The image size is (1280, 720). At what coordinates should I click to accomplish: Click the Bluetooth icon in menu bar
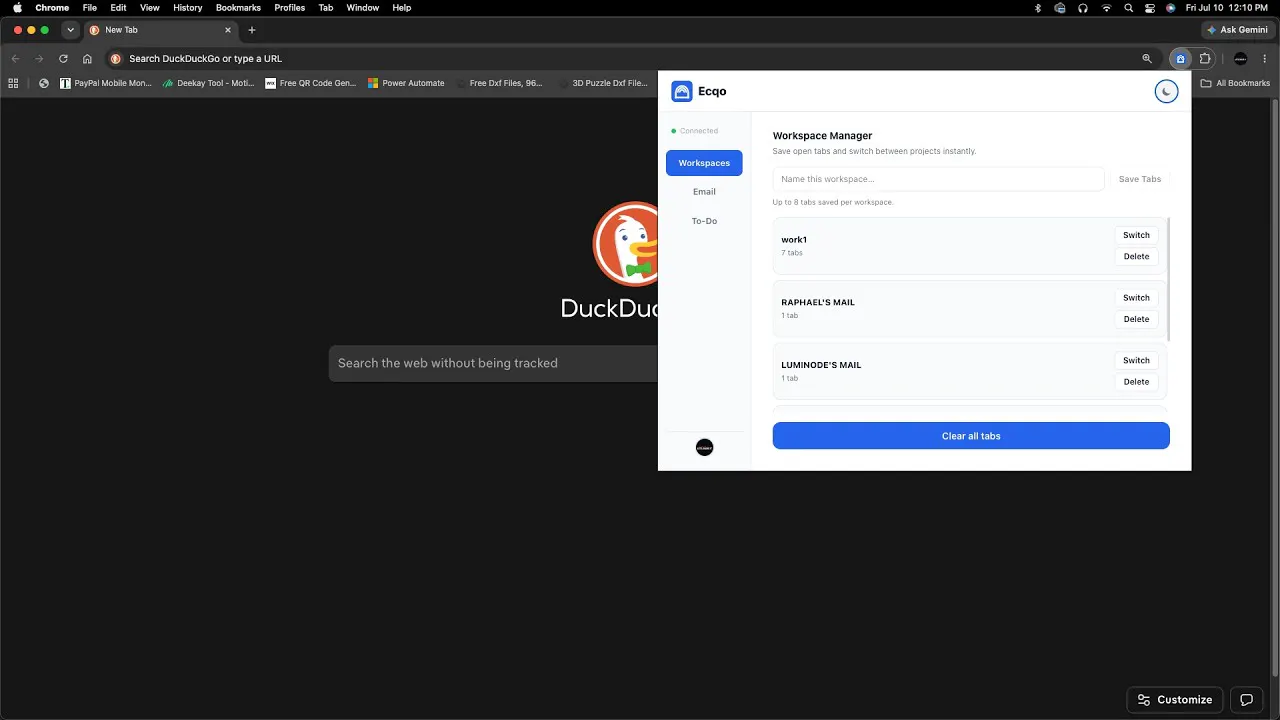[1037, 8]
